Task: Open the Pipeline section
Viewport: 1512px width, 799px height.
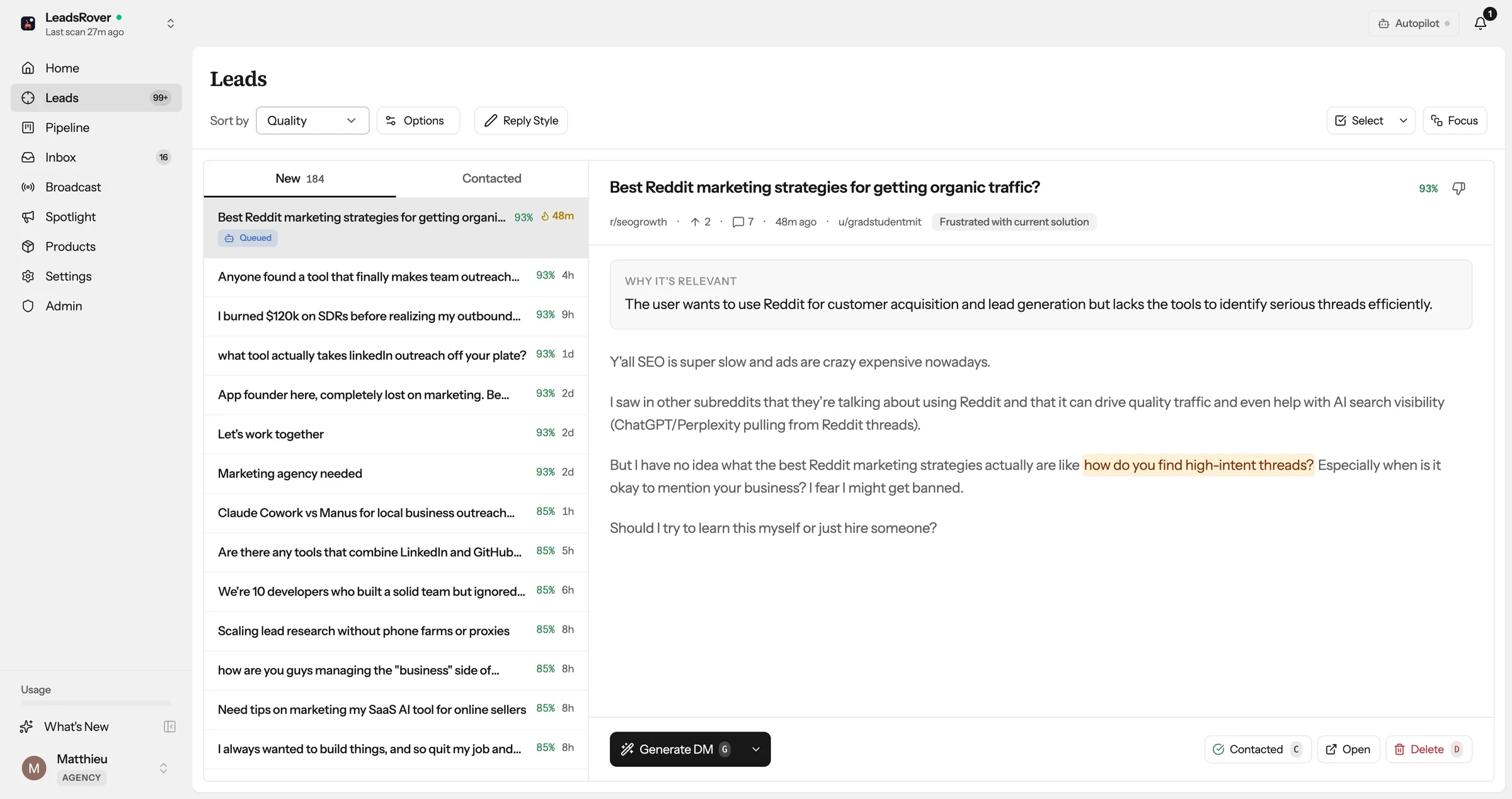Action: pos(69,127)
